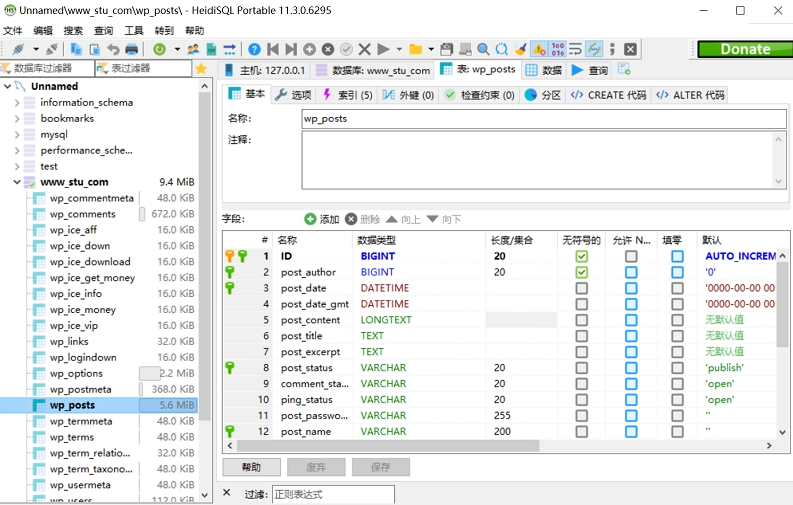Toggle allow NULL checkbox for post_date
Viewport: 793px width, 505px height.
point(631,288)
